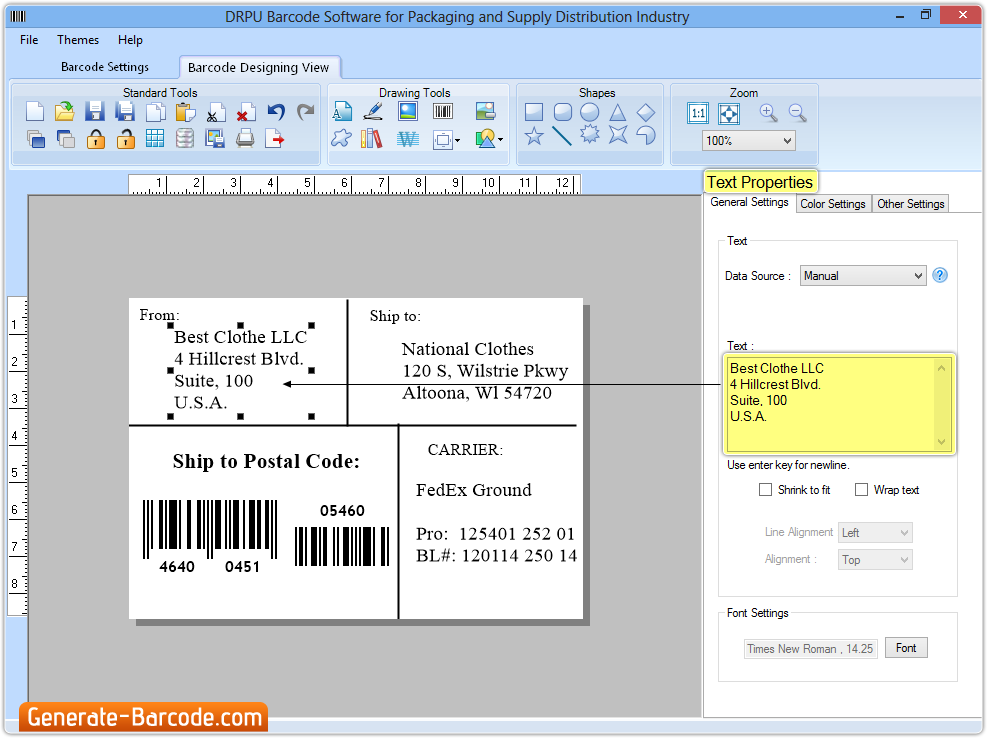Switch to the Barcode Settings tab
This screenshot has width=987, height=738.
[x=105, y=67]
